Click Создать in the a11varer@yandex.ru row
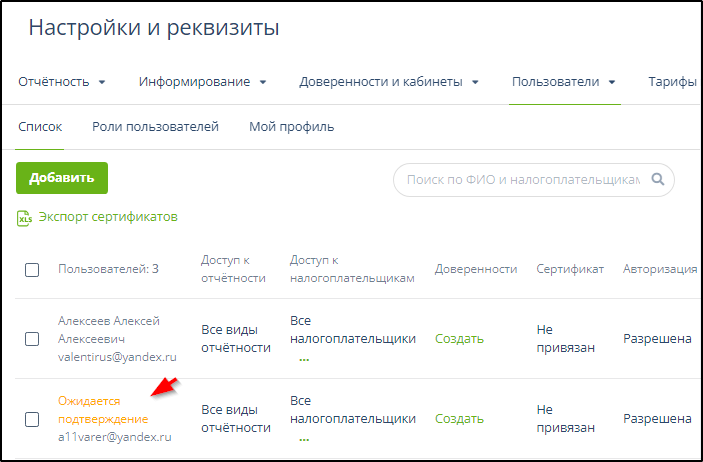This screenshot has height=462, width=703. point(459,419)
